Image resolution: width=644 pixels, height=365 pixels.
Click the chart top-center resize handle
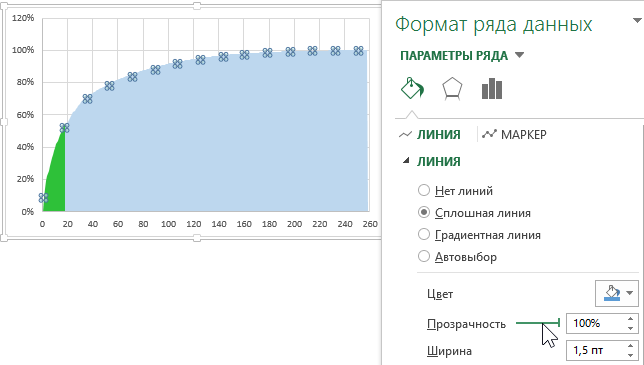pos(197,6)
